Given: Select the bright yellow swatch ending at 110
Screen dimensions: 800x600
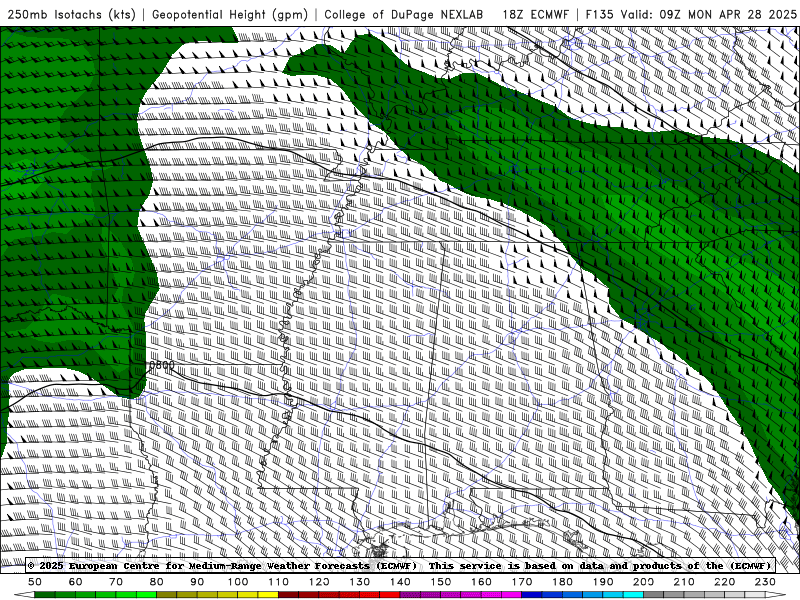Looking at the screenshot, I should click(x=268, y=595).
